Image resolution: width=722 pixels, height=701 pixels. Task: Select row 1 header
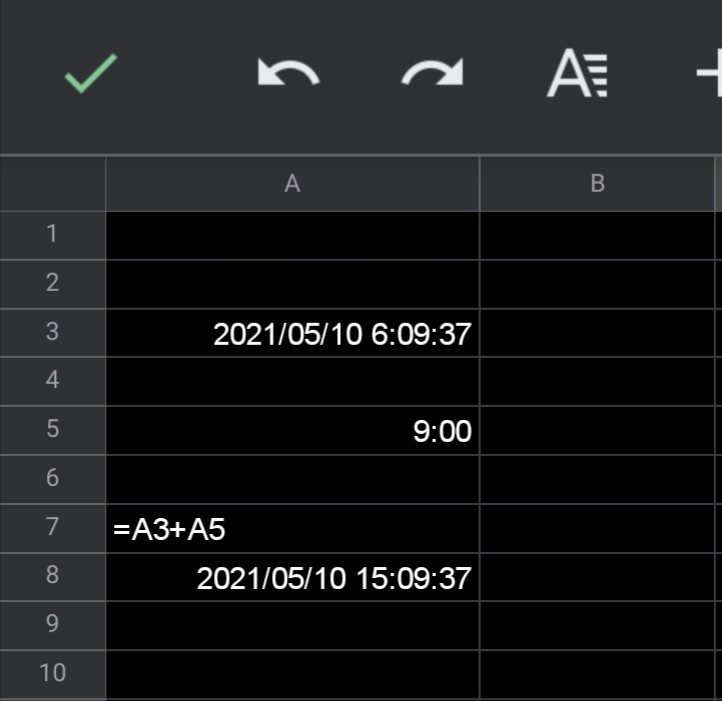[53, 235]
